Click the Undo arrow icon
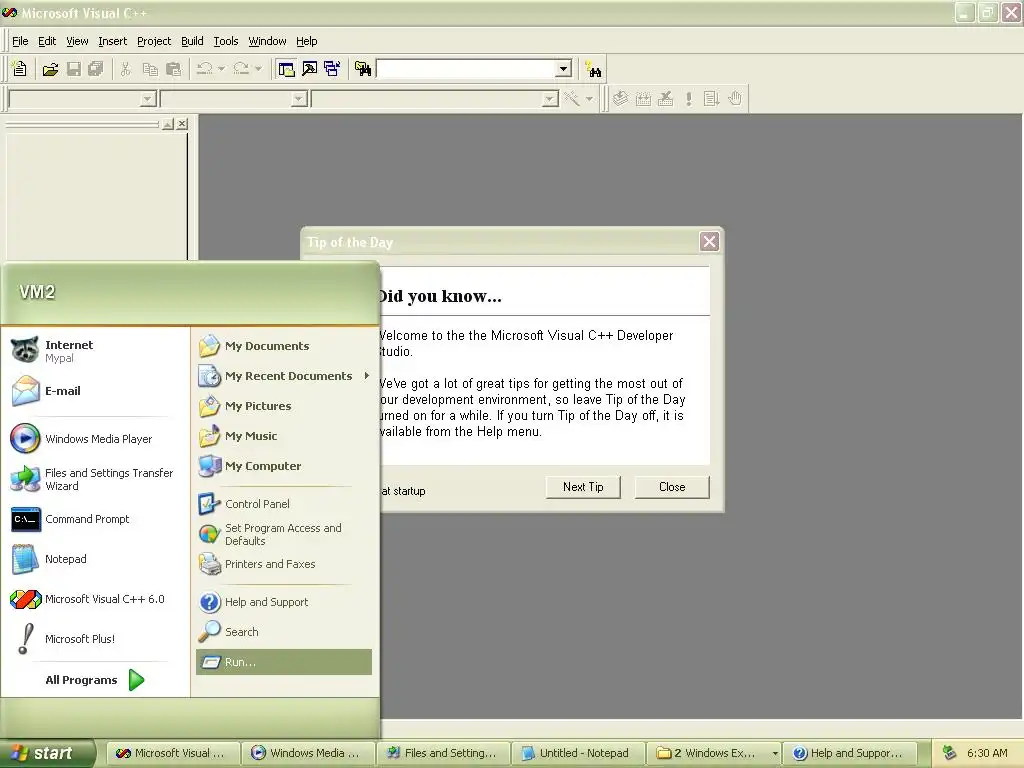Image resolution: width=1024 pixels, height=768 pixels. (x=204, y=69)
